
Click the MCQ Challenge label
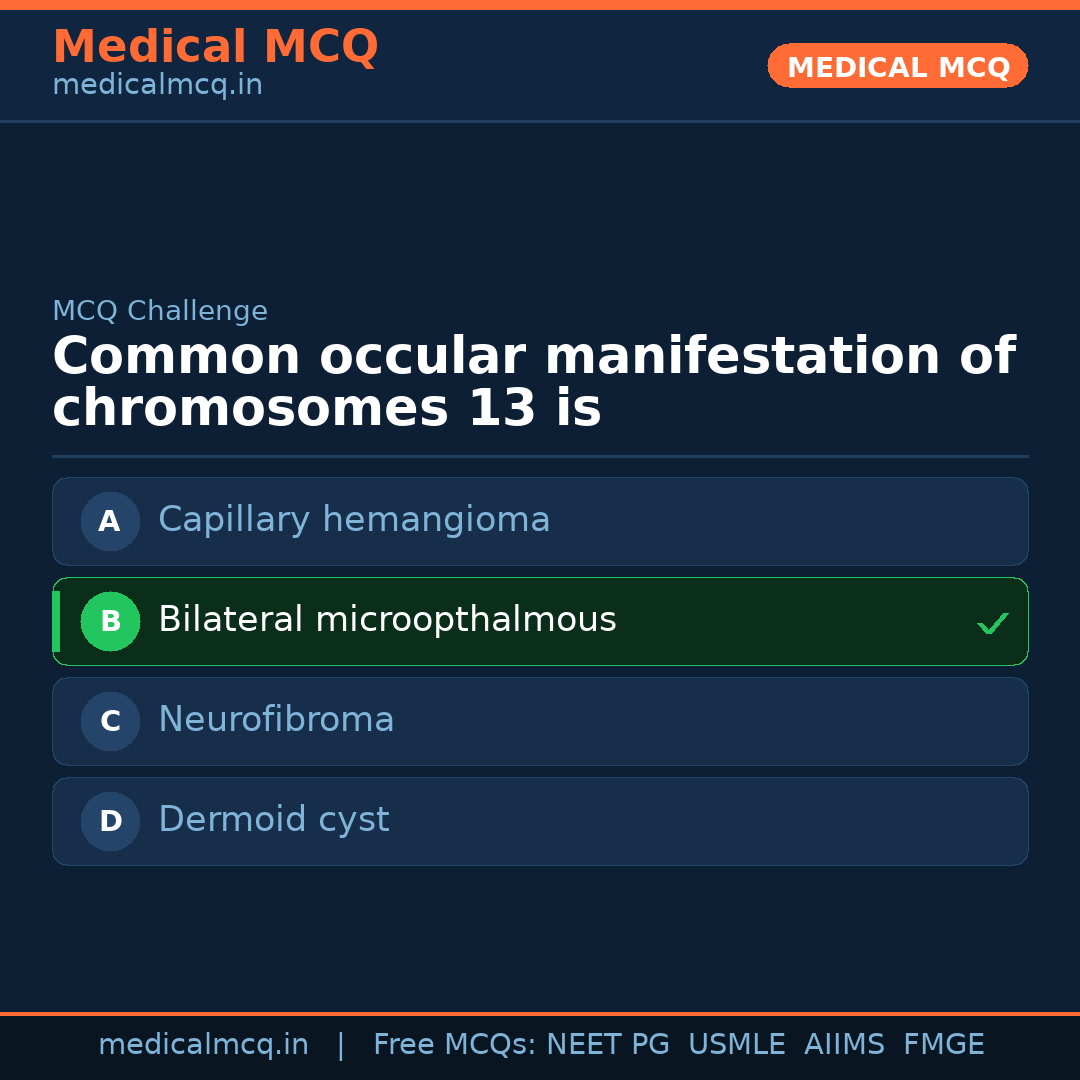[x=160, y=311]
